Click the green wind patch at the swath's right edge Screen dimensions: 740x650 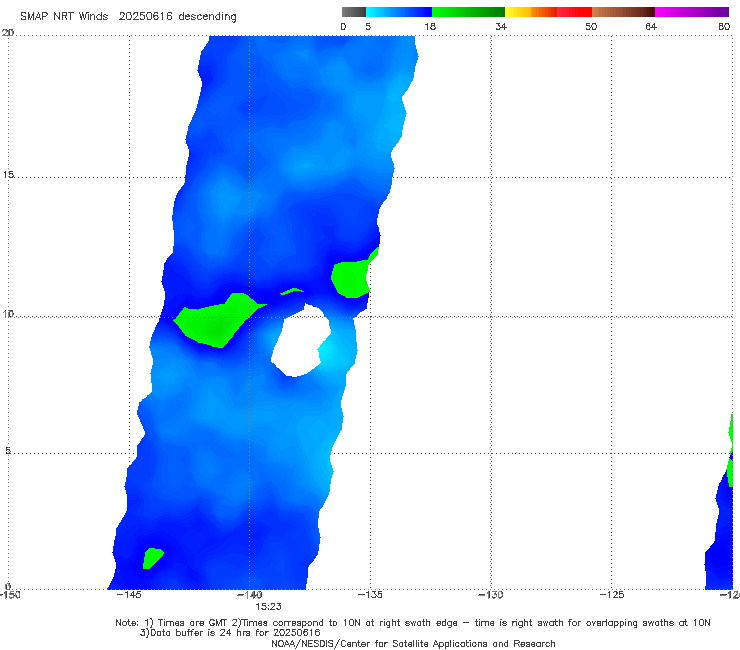352,279
